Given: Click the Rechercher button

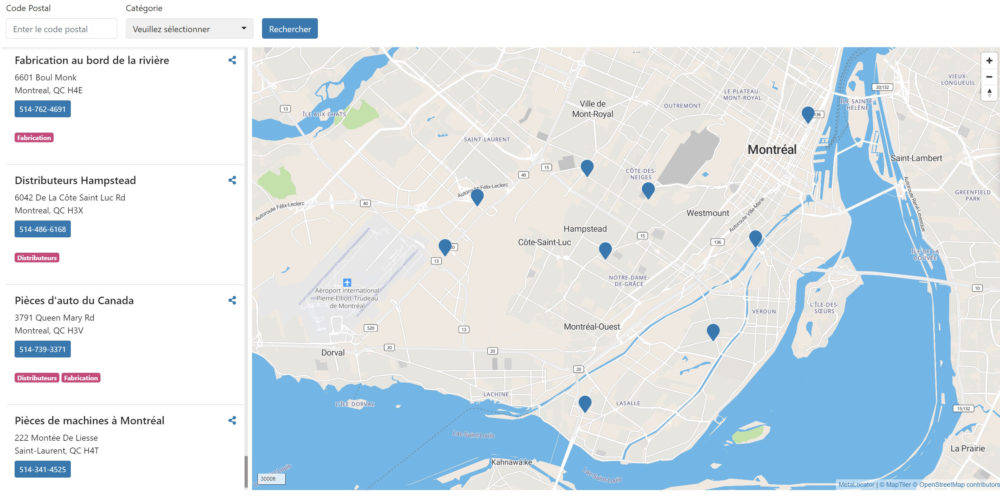Looking at the screenshot, I should pyautogui.click(x=290, y=29).
